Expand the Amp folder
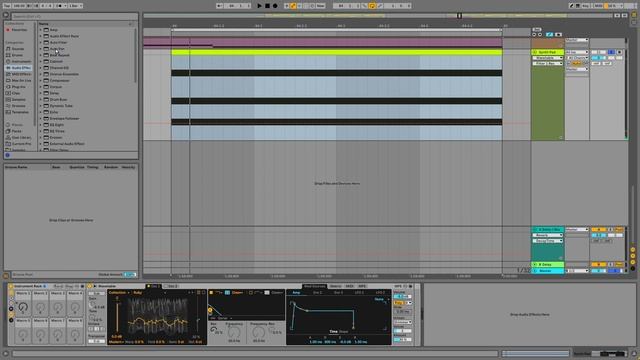 41,30
